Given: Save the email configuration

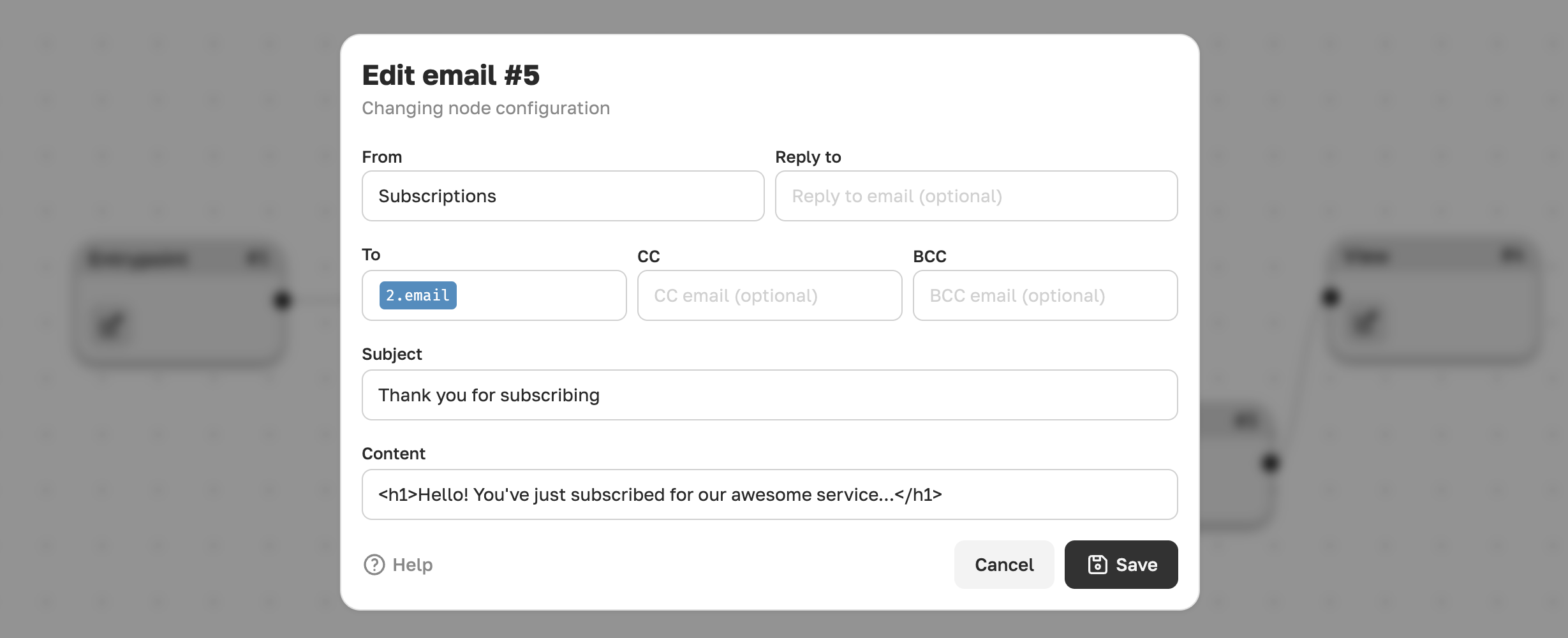Looking at the screenshot, I should tap(1121, 565).
